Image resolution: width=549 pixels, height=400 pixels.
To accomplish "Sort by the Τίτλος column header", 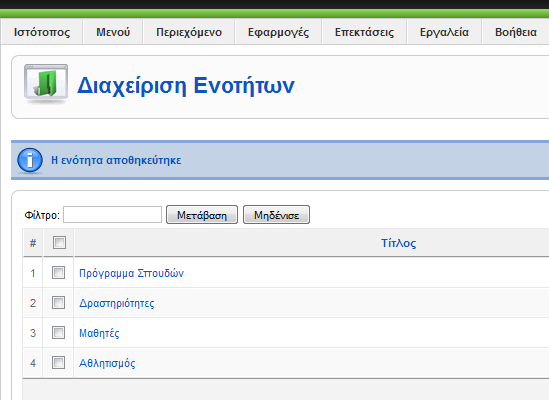I will click(x=398, y=243).
